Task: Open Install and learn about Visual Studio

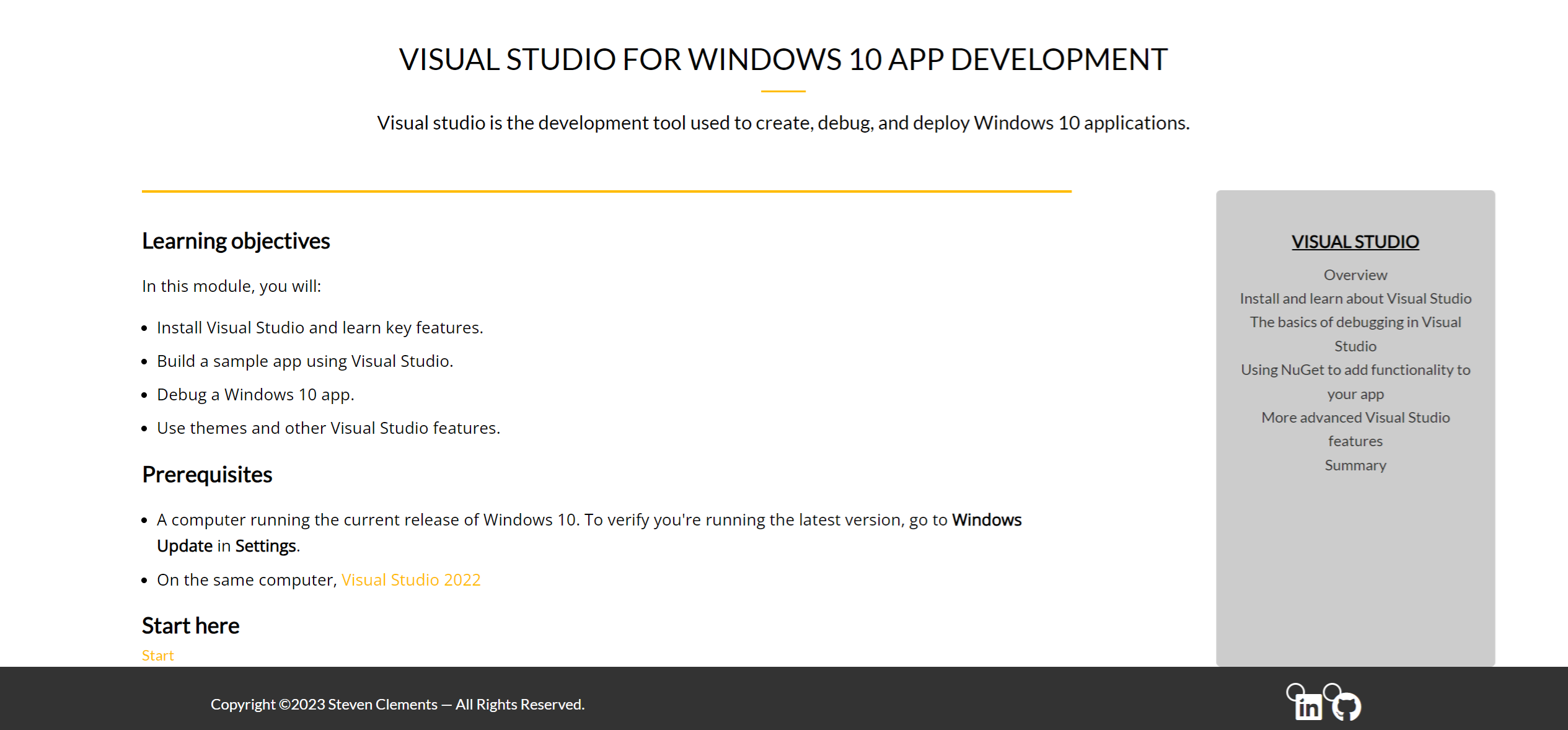Action: click(1355, 298)
